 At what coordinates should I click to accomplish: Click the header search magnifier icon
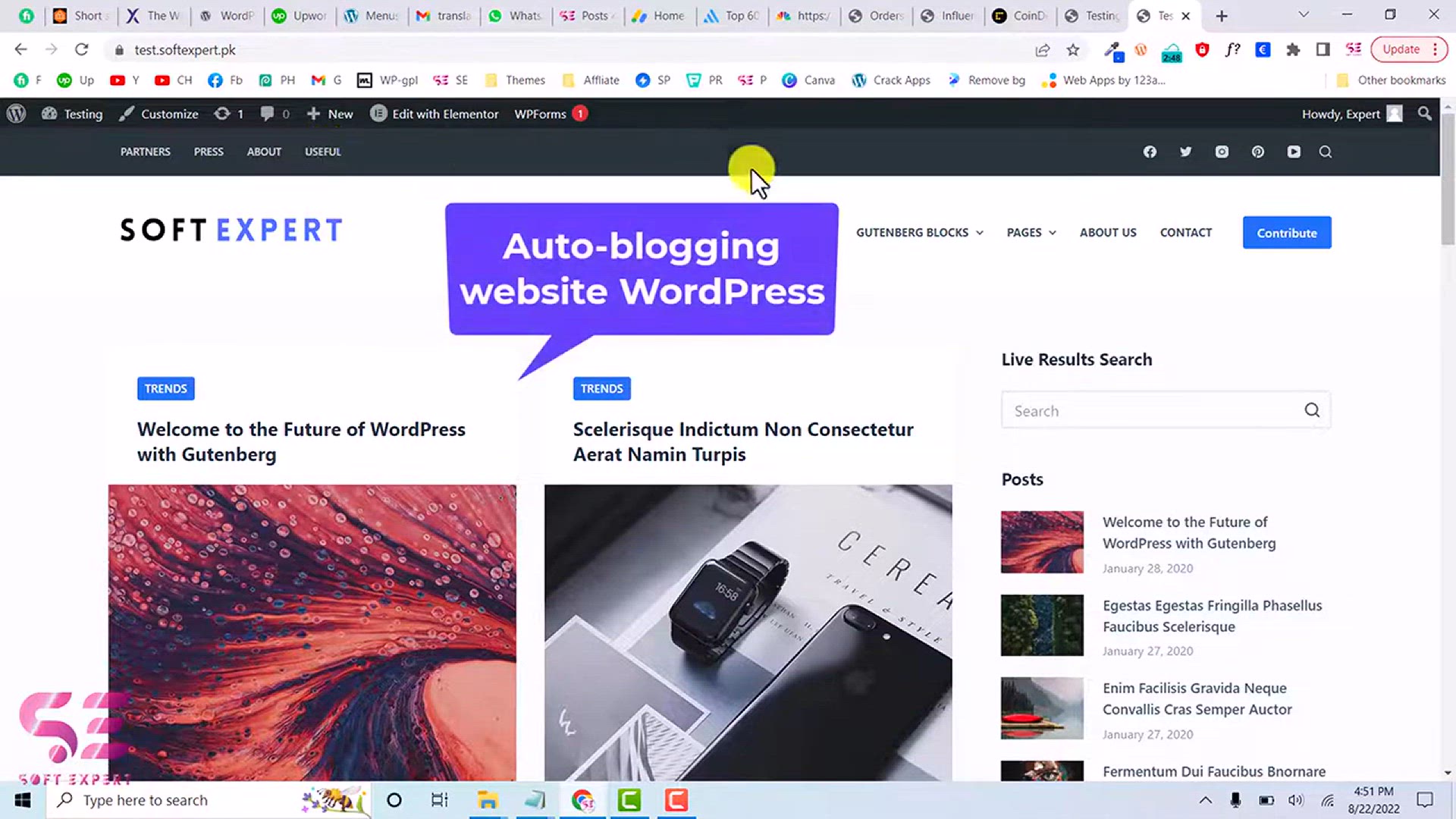[x=1326, y=152]
